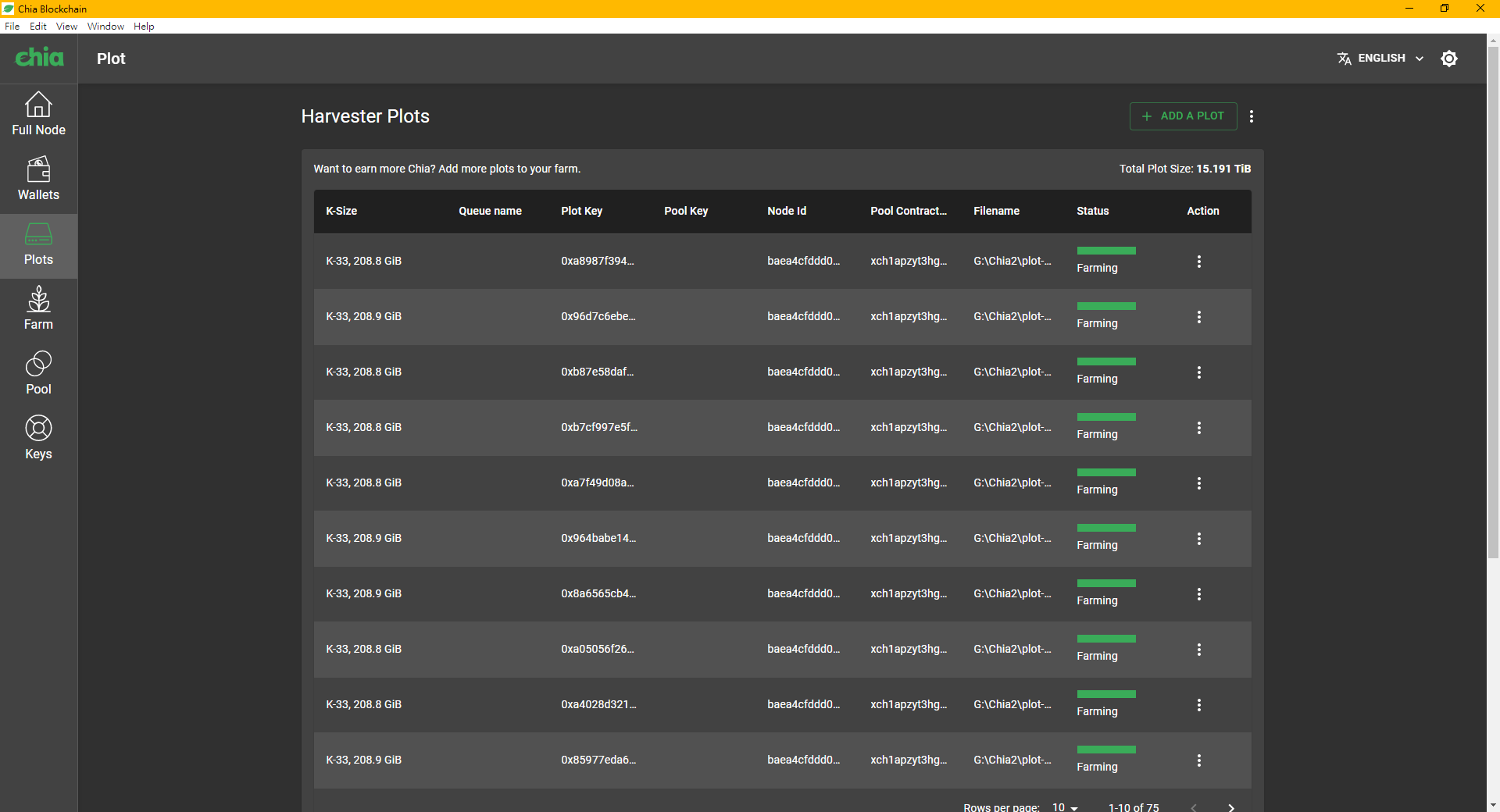The height and width of the screenshot is (812, 1500).
Task: Click the 1-10 of 75 pagination text
Action: pos(1134,807)
